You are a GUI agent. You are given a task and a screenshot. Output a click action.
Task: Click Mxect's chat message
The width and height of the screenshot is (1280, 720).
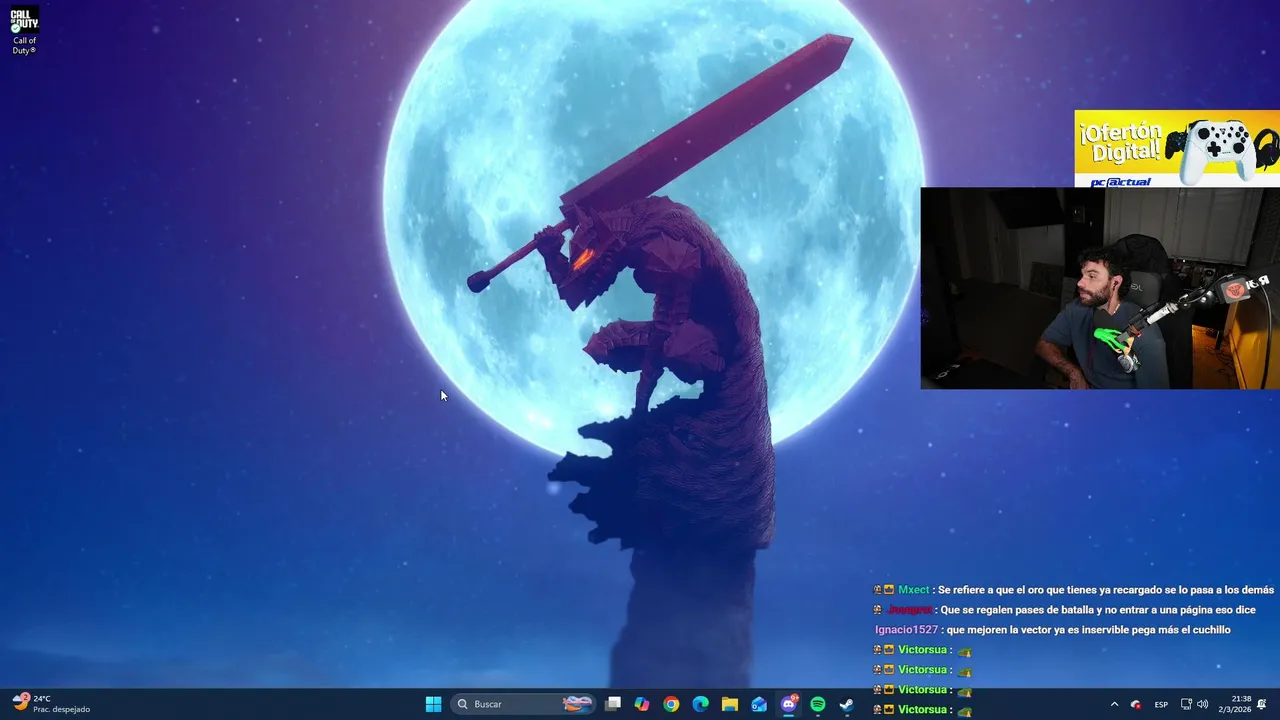click(1074, 590)
